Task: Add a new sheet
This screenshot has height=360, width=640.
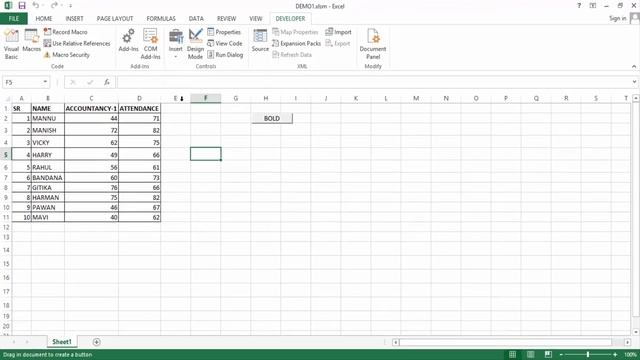Action: [x=96, y=342]
